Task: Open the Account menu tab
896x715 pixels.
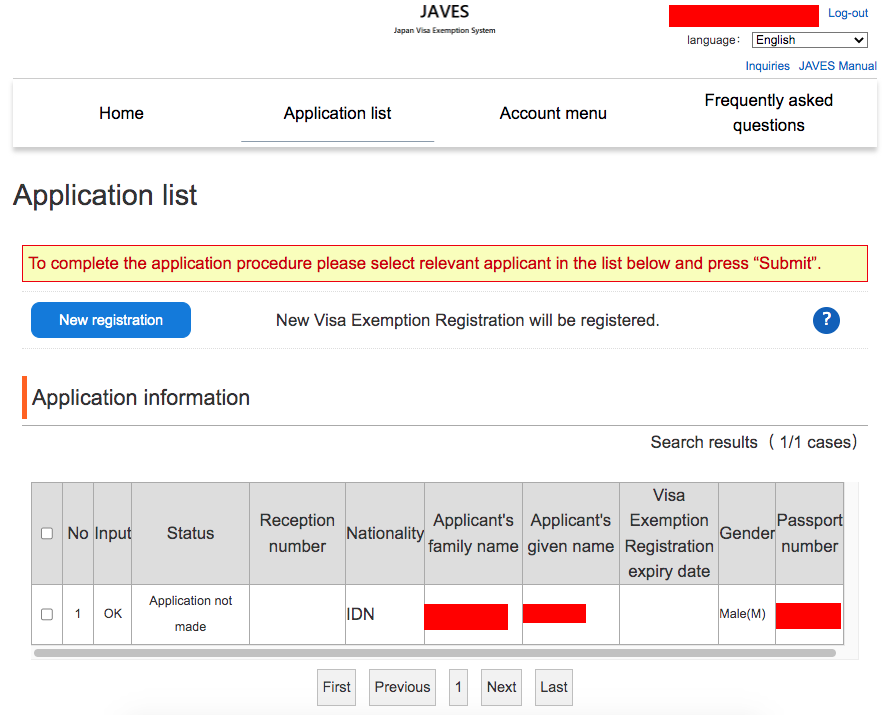Action: 553,113
